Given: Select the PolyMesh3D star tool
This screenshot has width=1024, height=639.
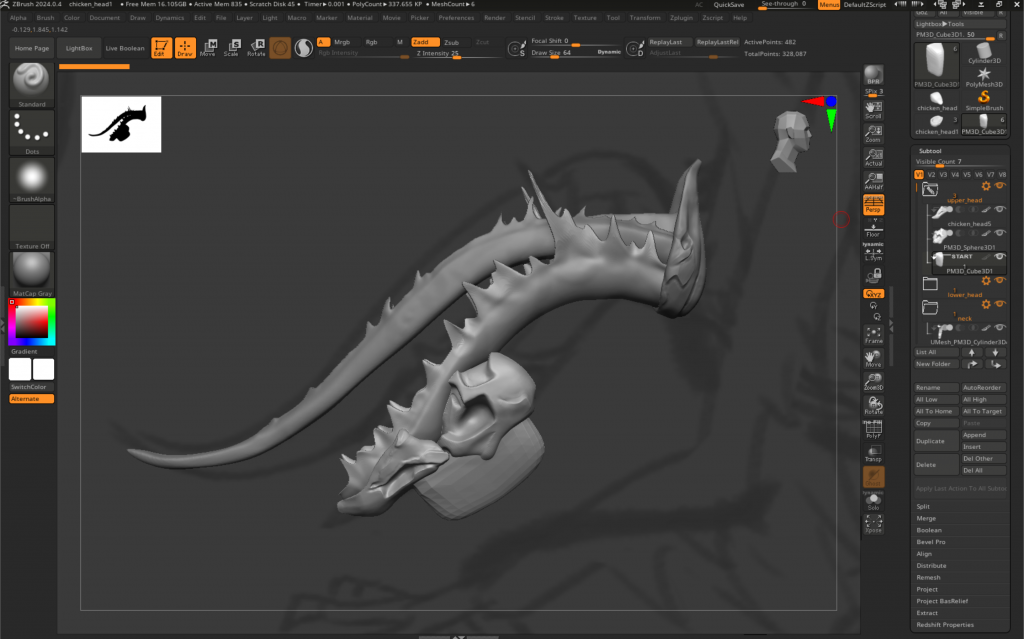Looking at the screenshot, I should coord(984,77).
